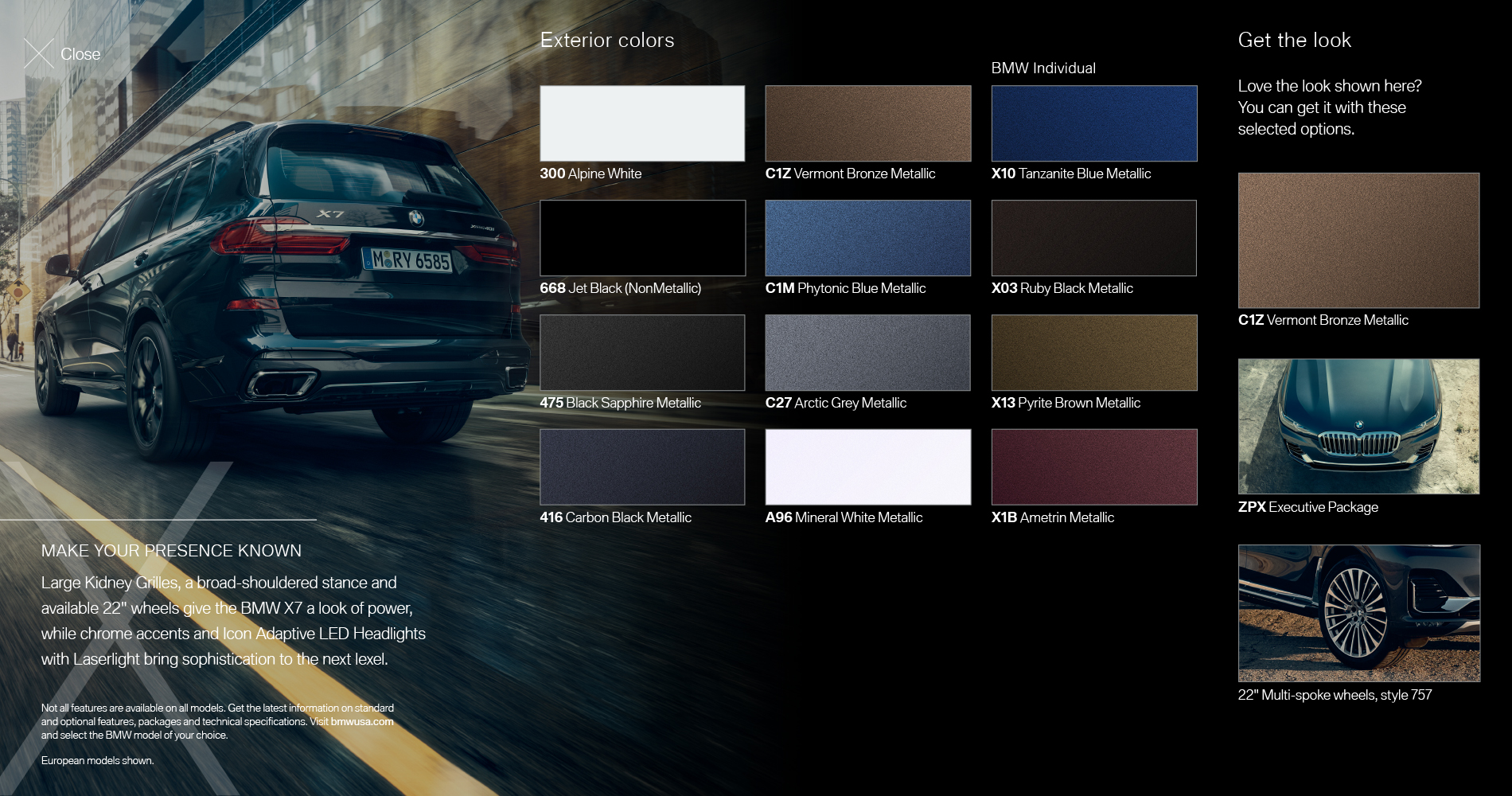This screenshot has width=1512, height=796.
Task: Select the C27 Arctic Grey Metallic swatch
Action: coord(868,353)
